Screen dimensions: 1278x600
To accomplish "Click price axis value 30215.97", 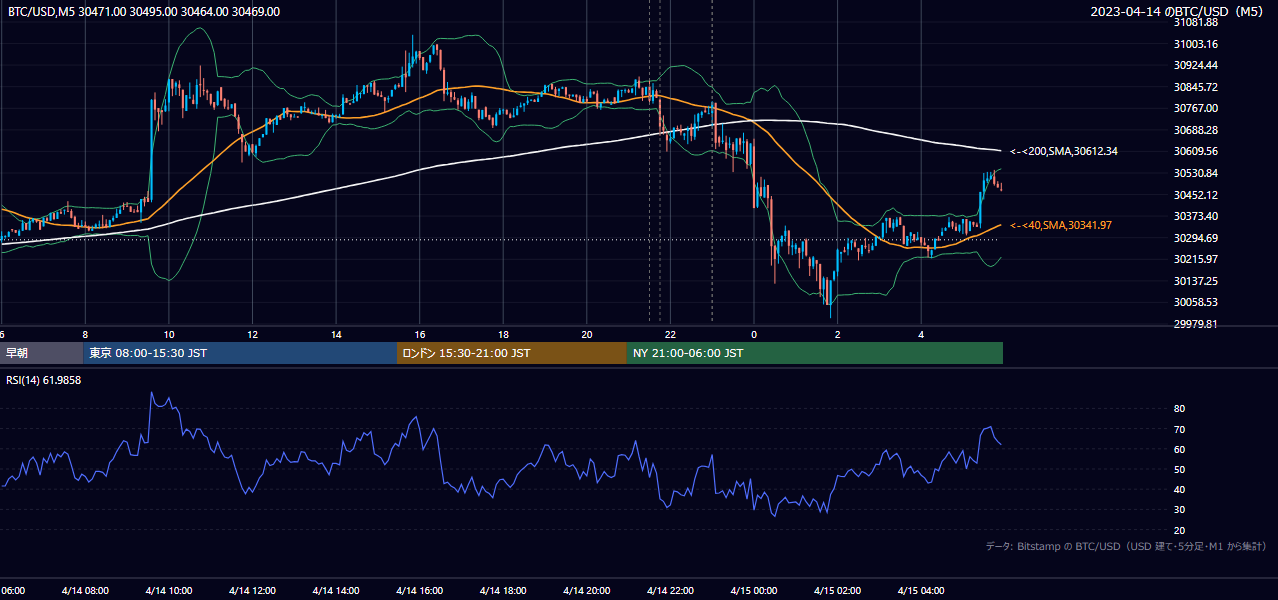I will click(1196, 259).
